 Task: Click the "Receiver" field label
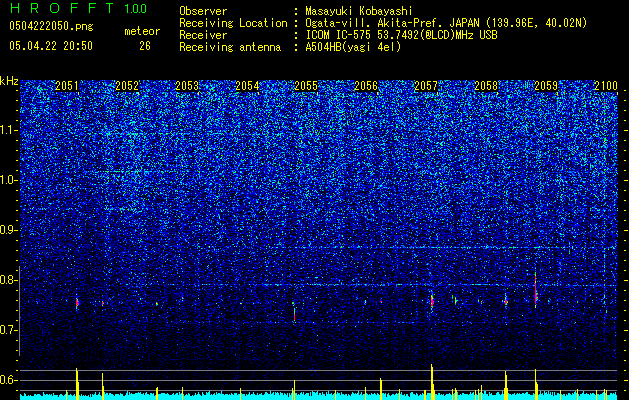pyautogui.click(x=203, y=35)
